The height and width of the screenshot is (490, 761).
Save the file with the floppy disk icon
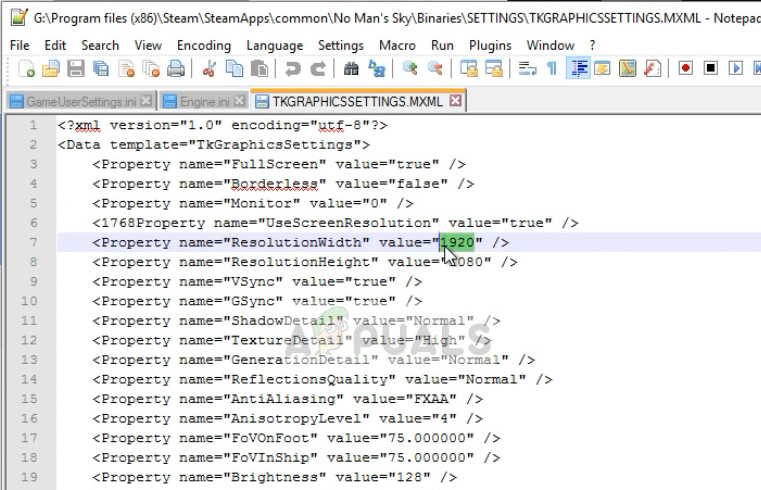[76, 69]
